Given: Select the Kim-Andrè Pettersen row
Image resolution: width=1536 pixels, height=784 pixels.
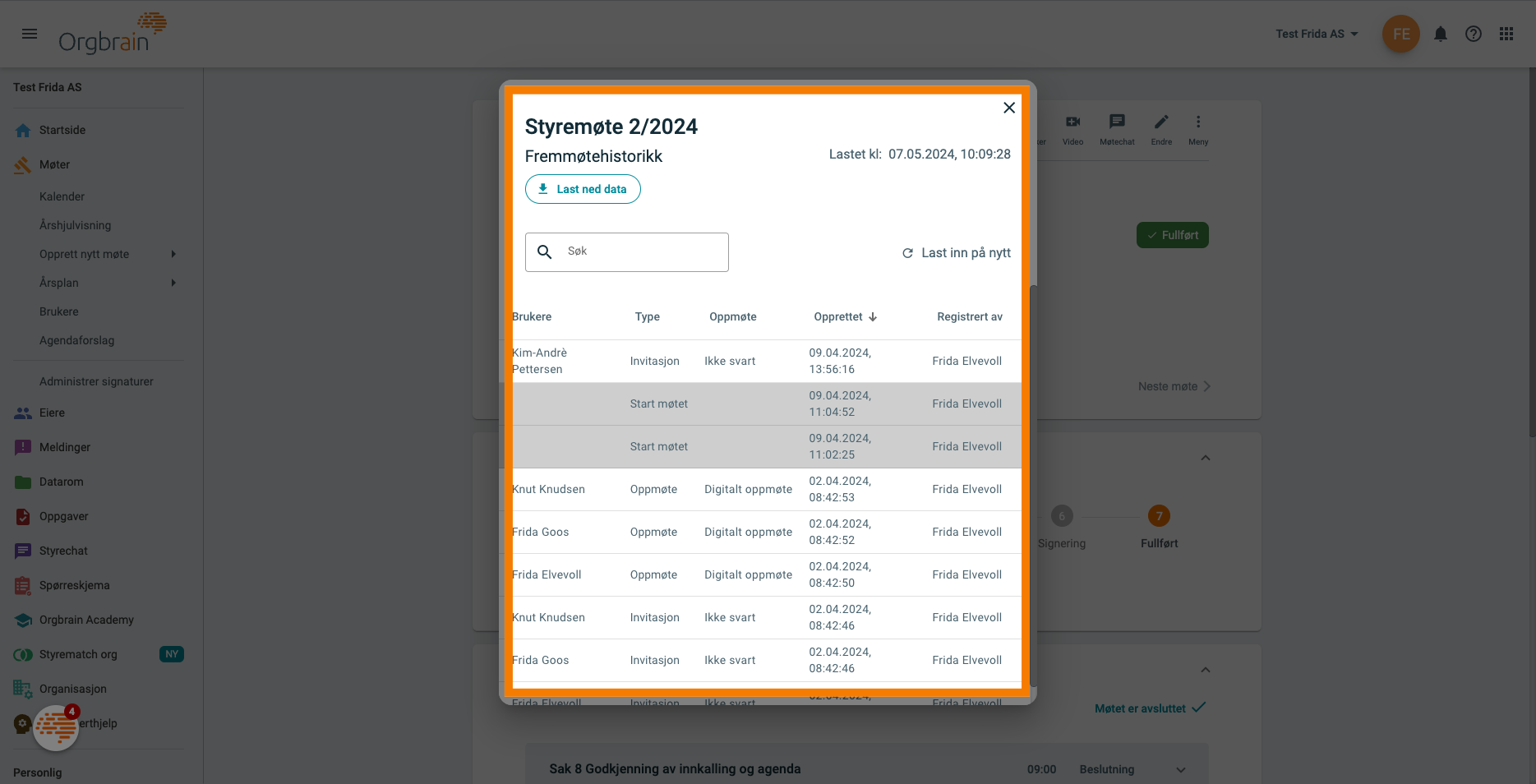Looking at the screenshot, I should pos(763,361).
